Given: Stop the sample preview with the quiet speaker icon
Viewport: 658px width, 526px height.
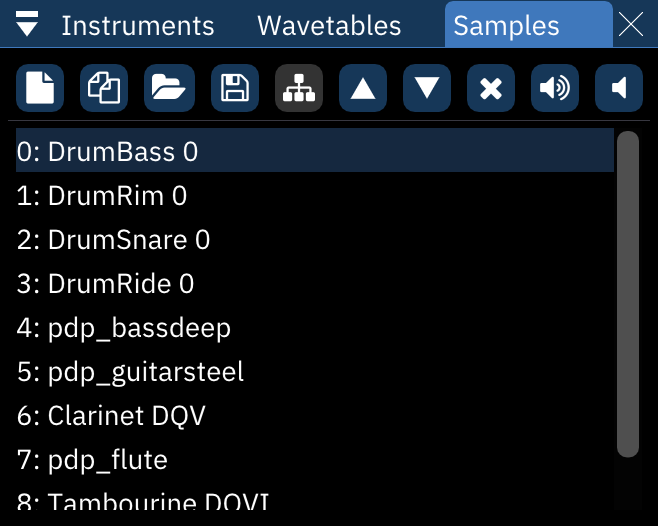Looking at the screenshot, I should (619, 88).
